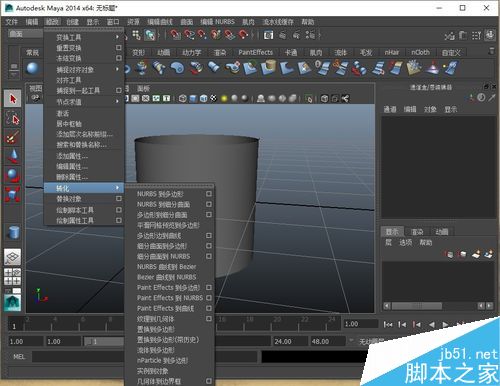Screen dimensions: 500x386
Task: Select the nCloth shelf tab
Action: [x=420, y=52]
